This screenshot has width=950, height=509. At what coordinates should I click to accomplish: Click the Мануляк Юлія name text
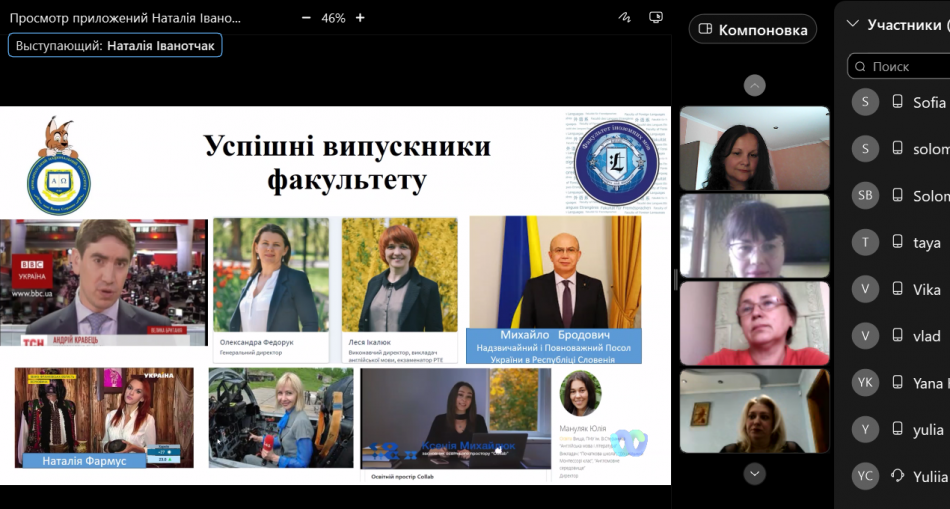(583, 428)
